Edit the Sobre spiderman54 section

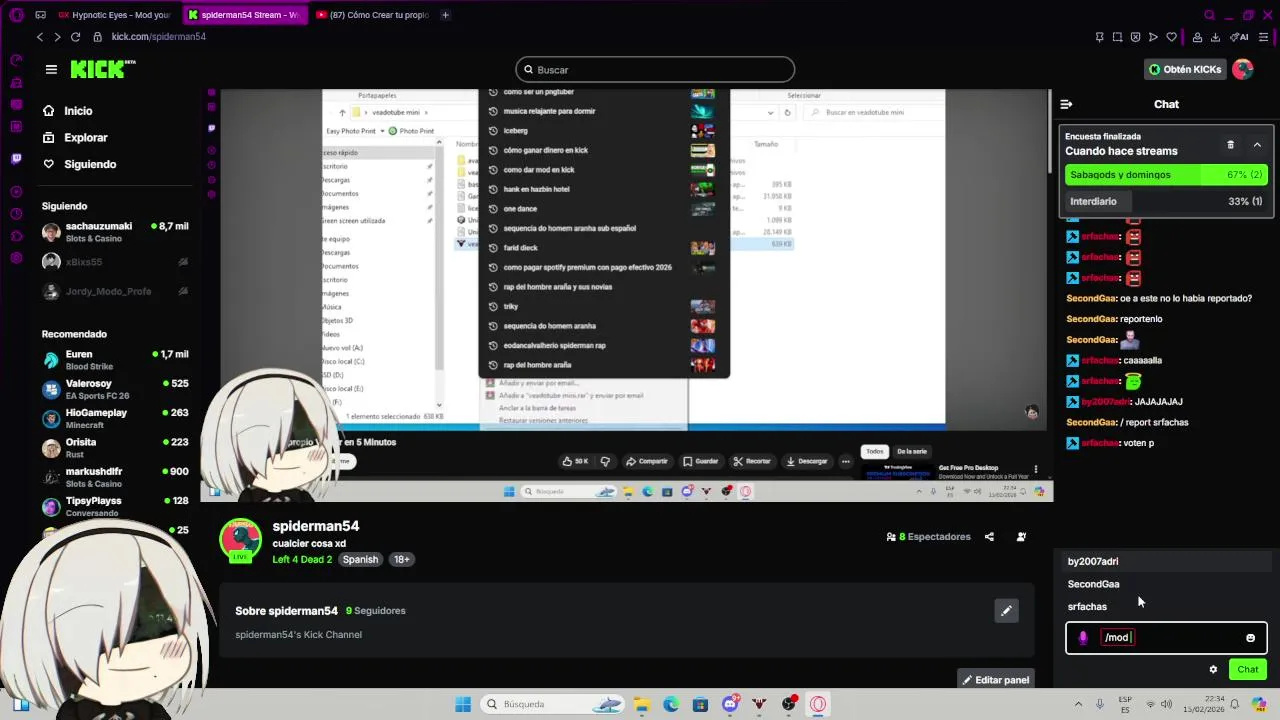point(1006,611)
